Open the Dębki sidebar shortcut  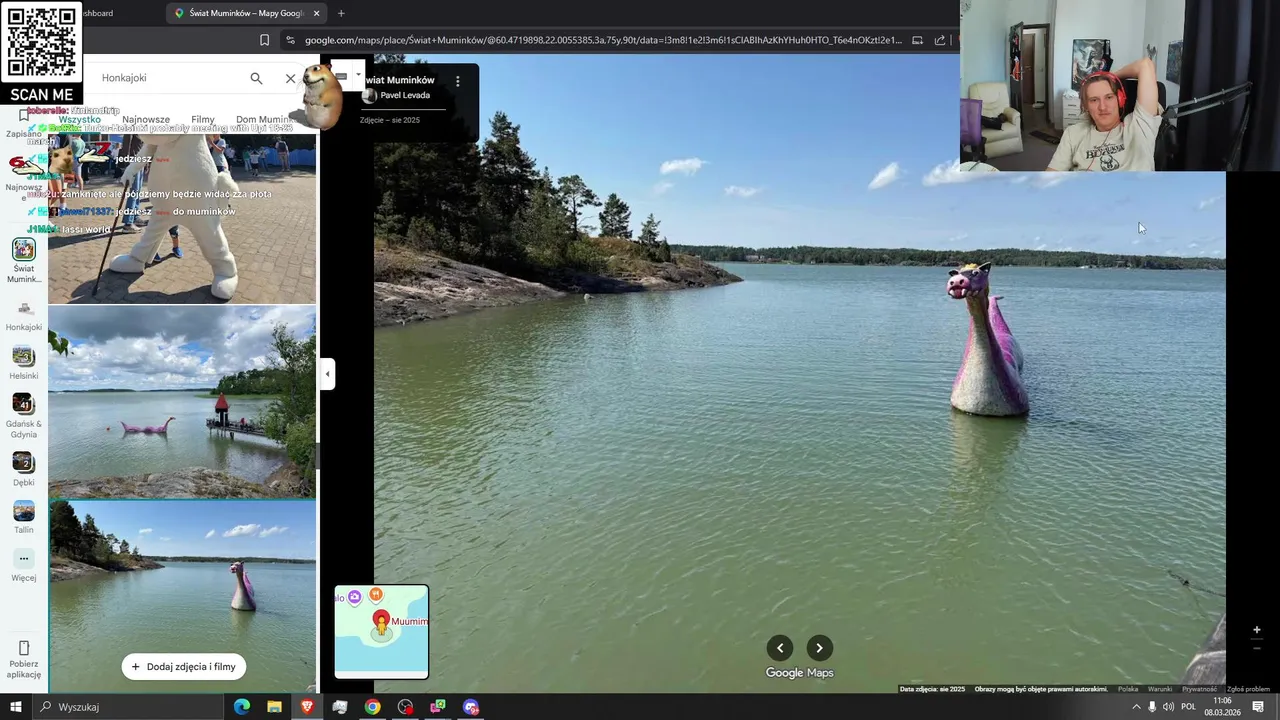pos(24,470)
